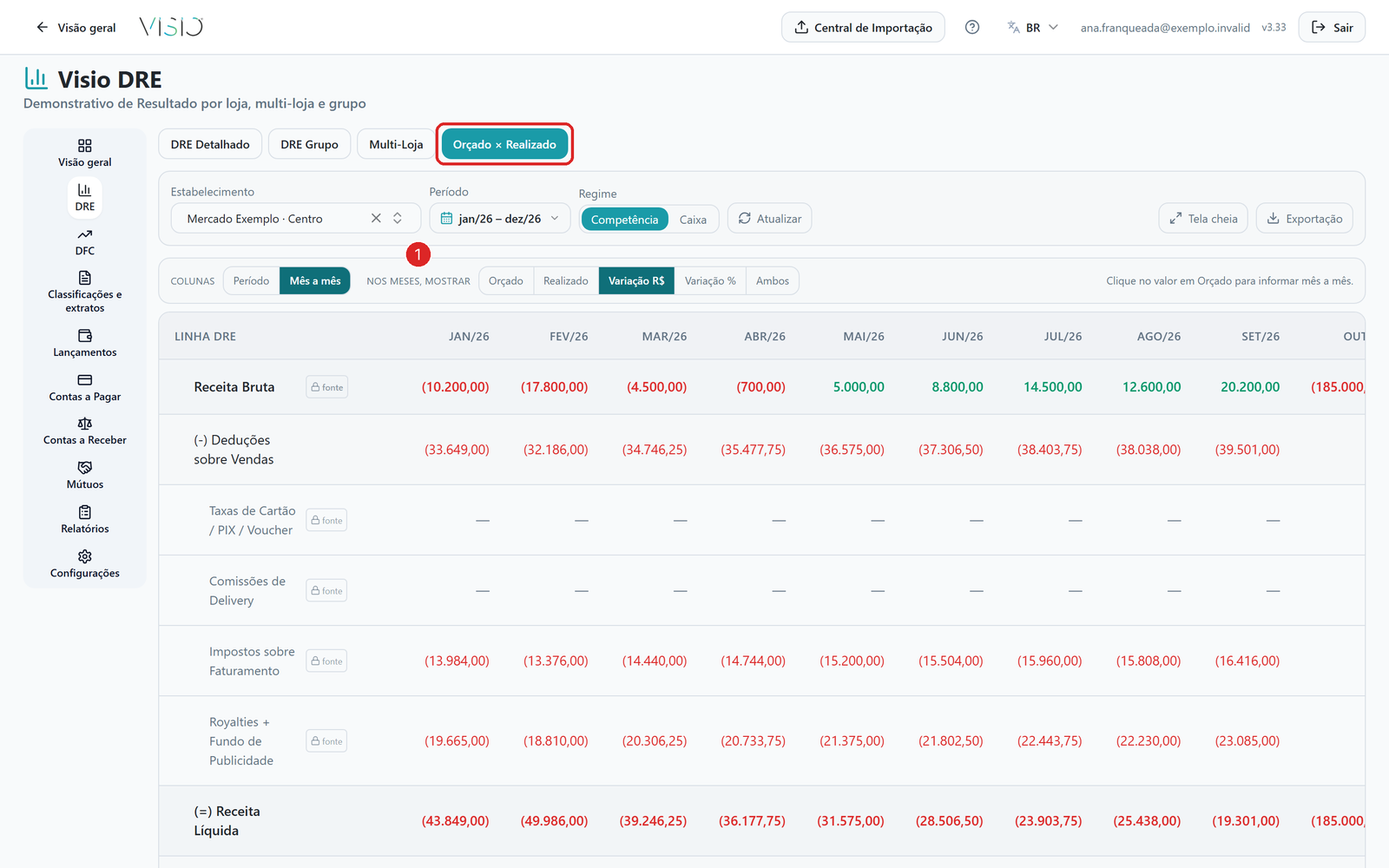Clear the Mercado Exemplo establishment selection
The height and width of the screenshot is (868, 1389).
376,218
